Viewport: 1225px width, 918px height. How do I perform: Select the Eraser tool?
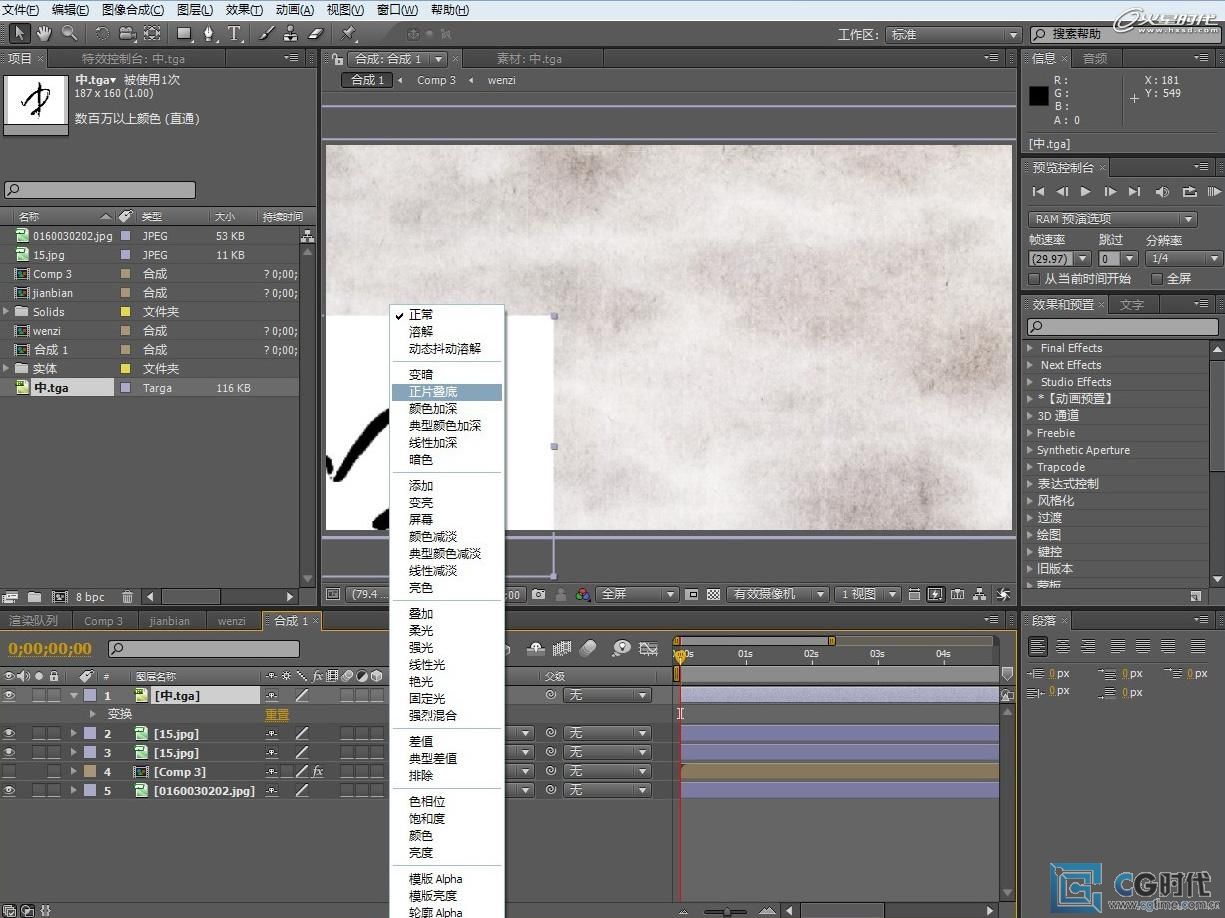[x=316, y=34]
